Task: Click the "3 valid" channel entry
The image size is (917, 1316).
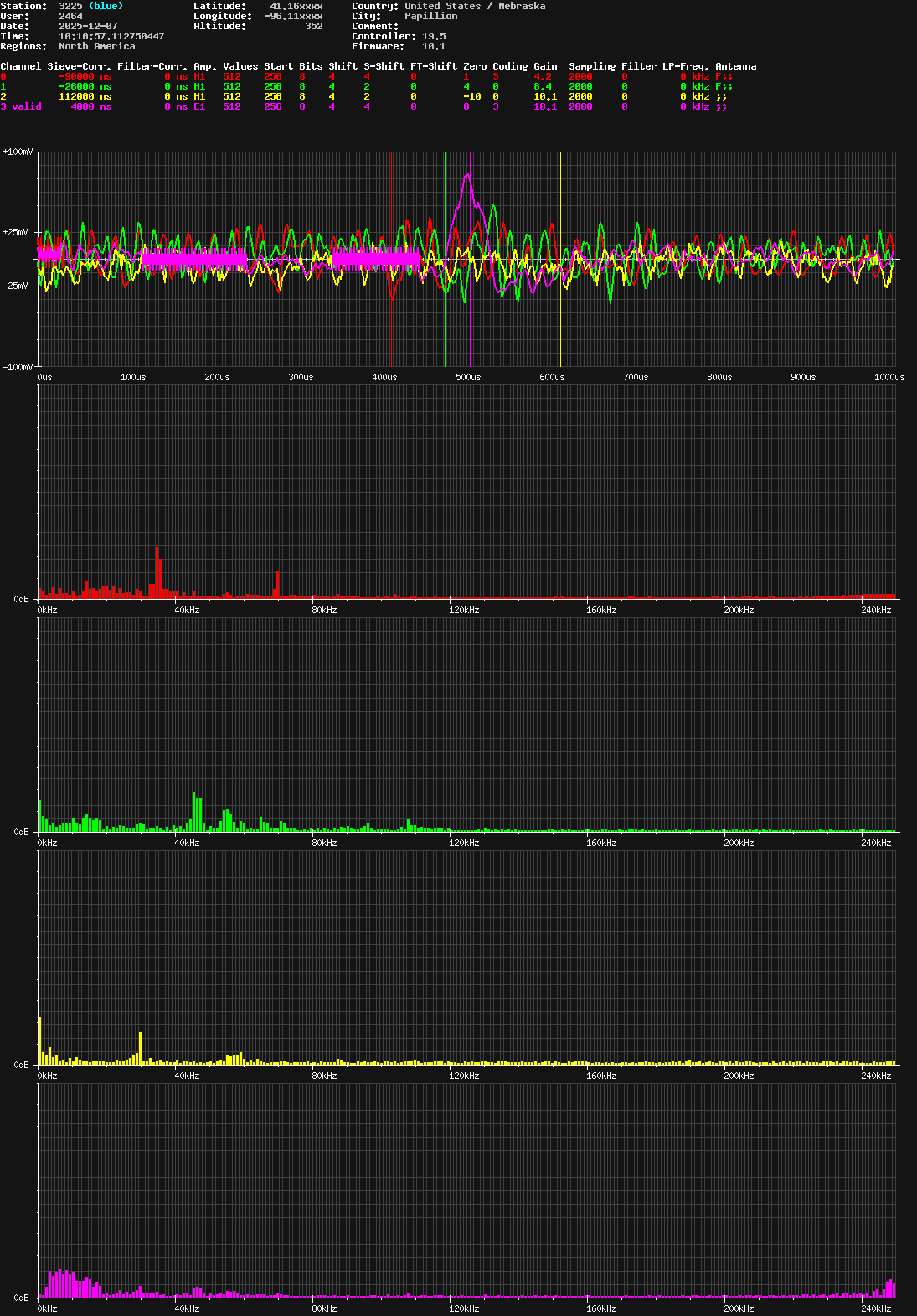Action: (20, 106)
